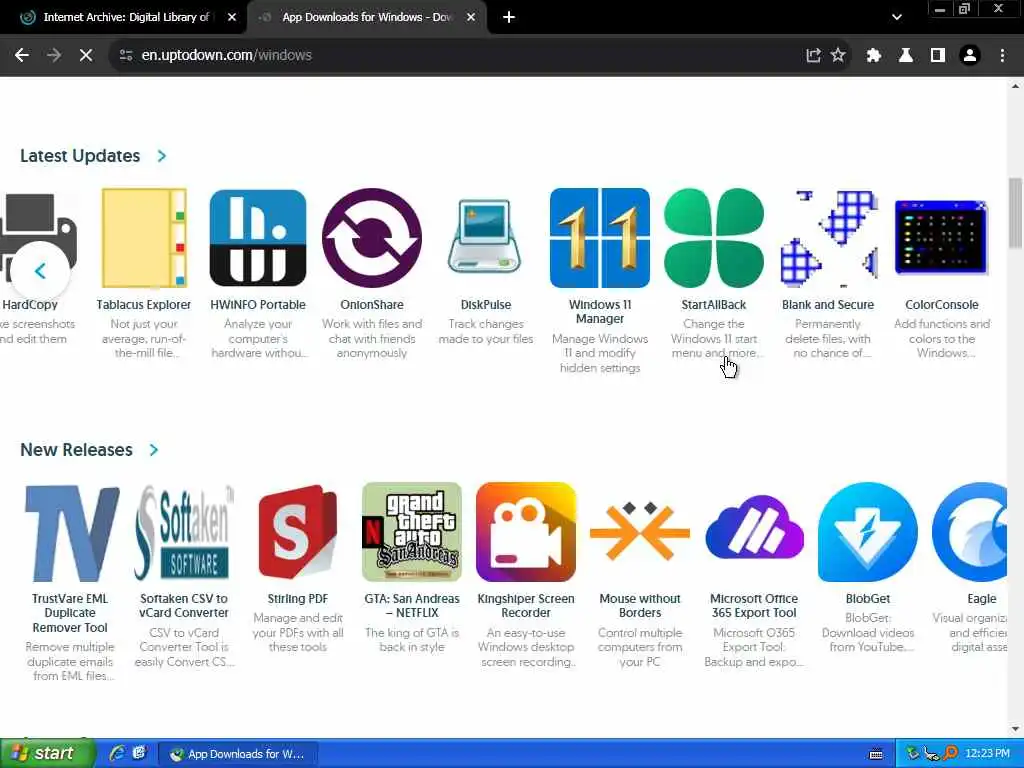Click the HardCopy app title
The width and height of the screenshot is (1024, 768).
pyautogui.click(x=29, y=305)
